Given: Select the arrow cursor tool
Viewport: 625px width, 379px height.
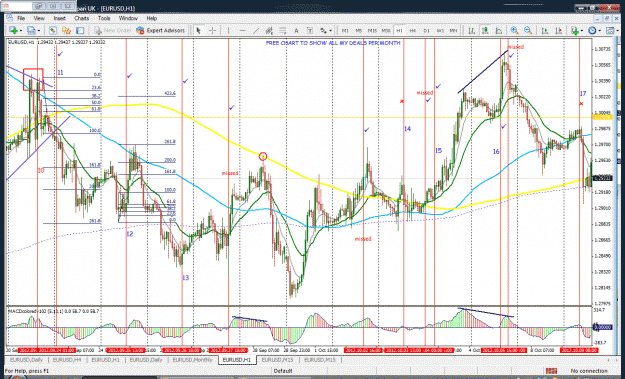Looking at the screenshot, I should [x=199, y=30].
